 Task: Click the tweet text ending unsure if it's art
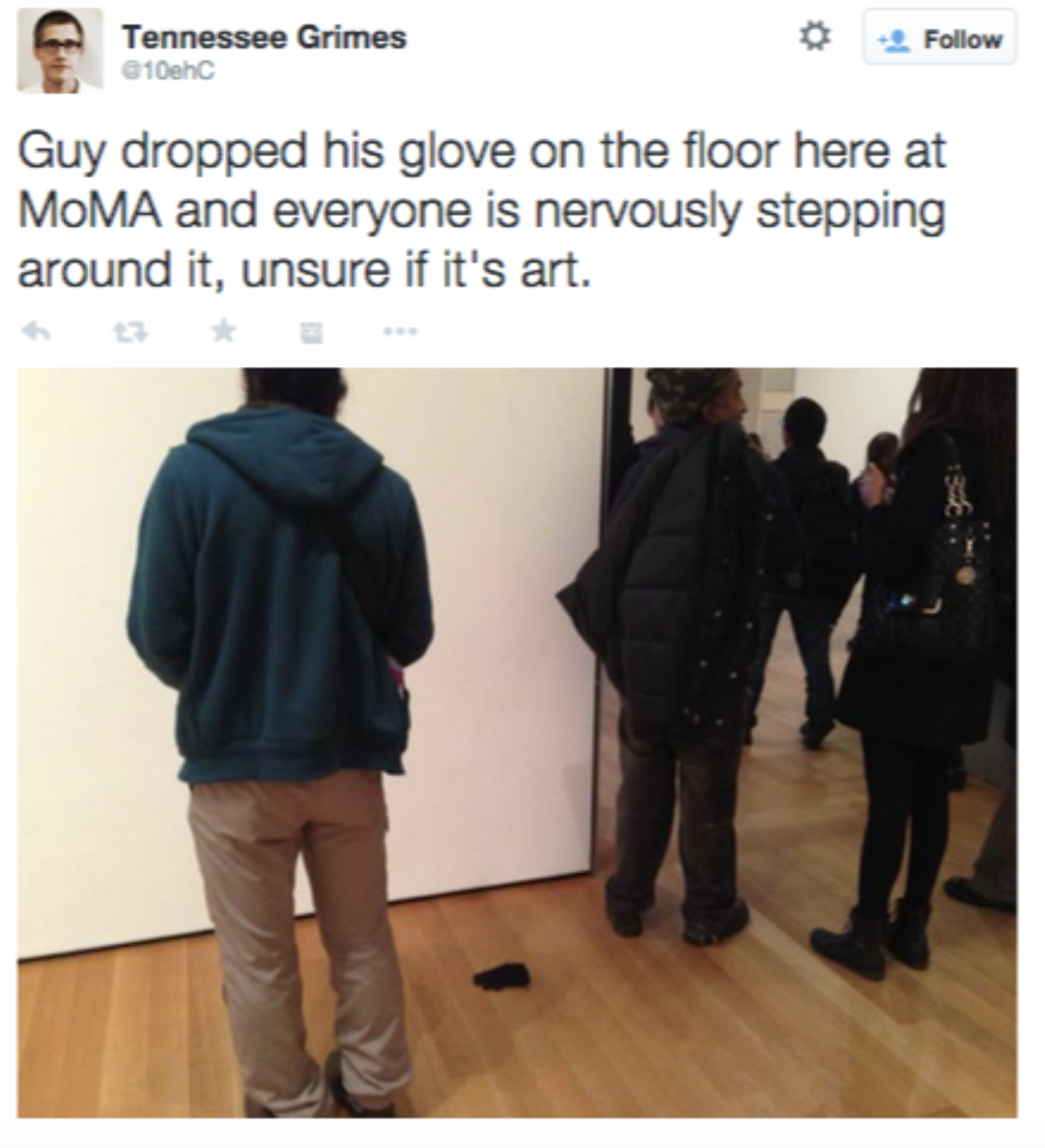tap(482, 210)
